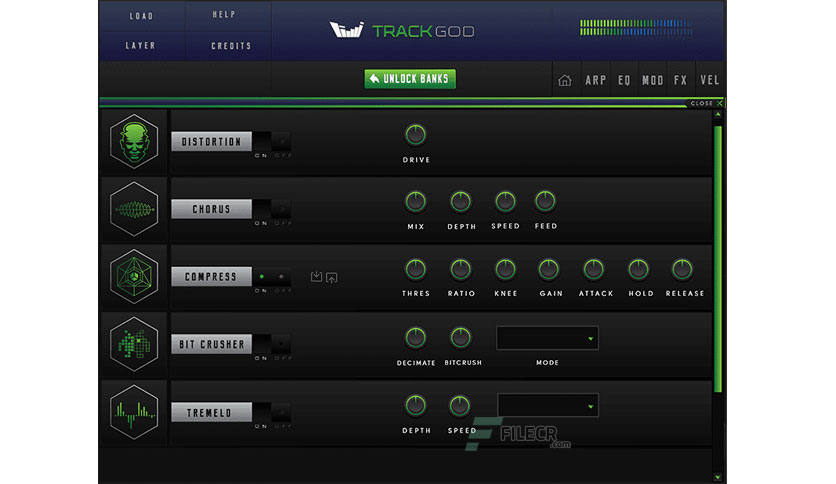This screenshot has height=484, width=836.
Task: Click the Compress cube hexagon icon
Action: pyautogui.click(x=134, y=276)
